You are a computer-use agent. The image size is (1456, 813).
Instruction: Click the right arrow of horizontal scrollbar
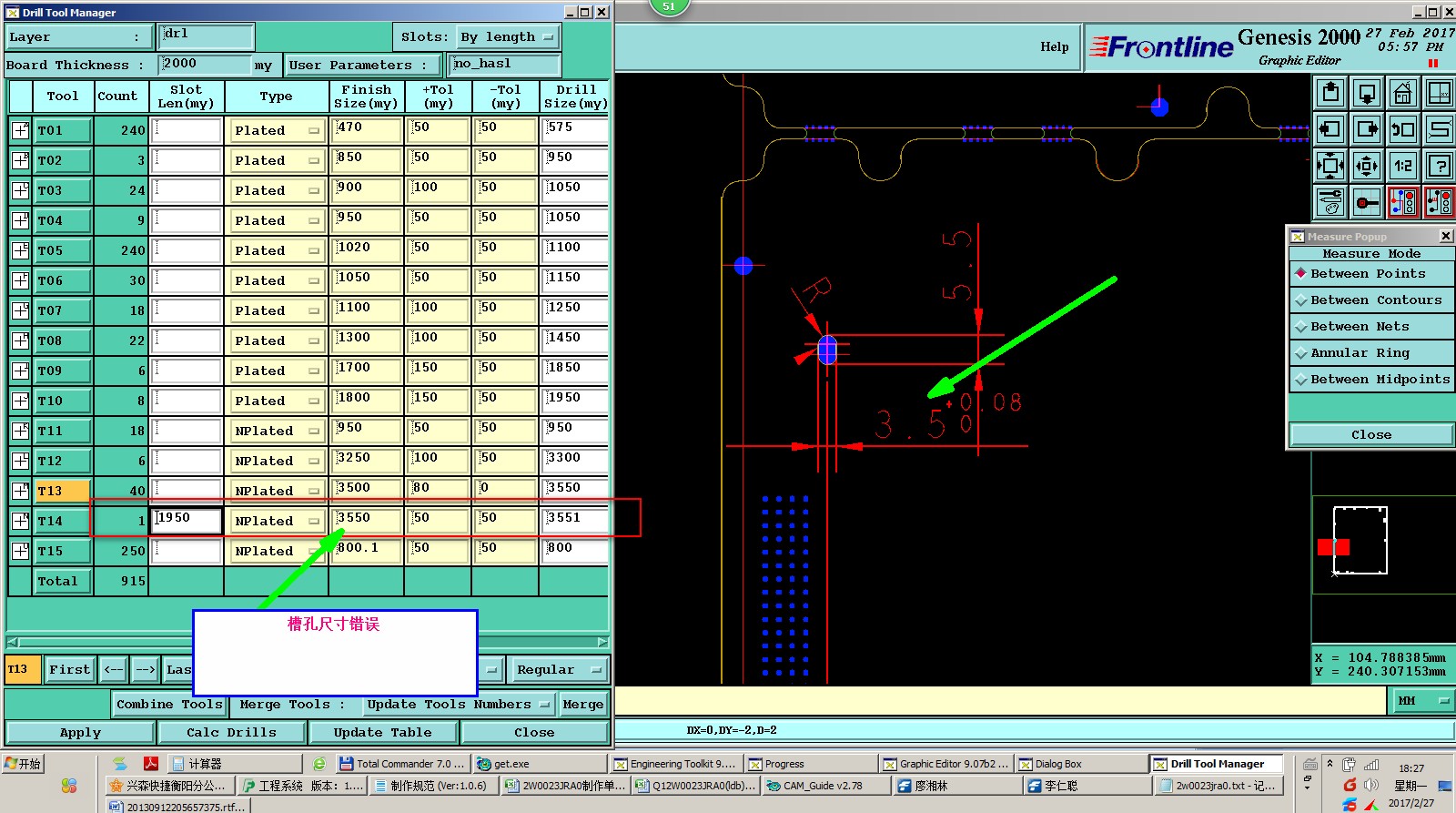tap(602, 643)
